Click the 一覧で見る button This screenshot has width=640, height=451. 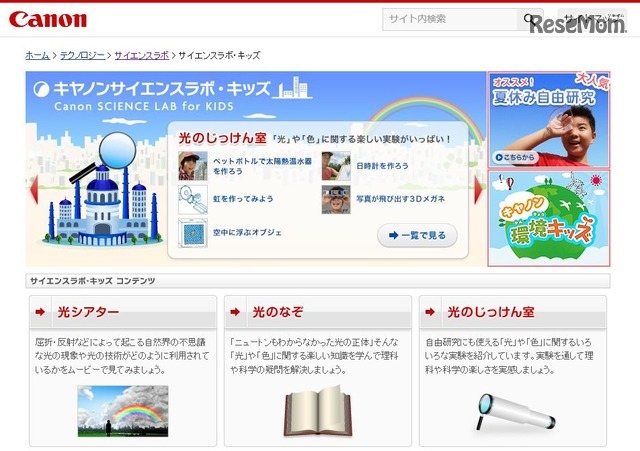pyautogui.click(x=417, y=235)
